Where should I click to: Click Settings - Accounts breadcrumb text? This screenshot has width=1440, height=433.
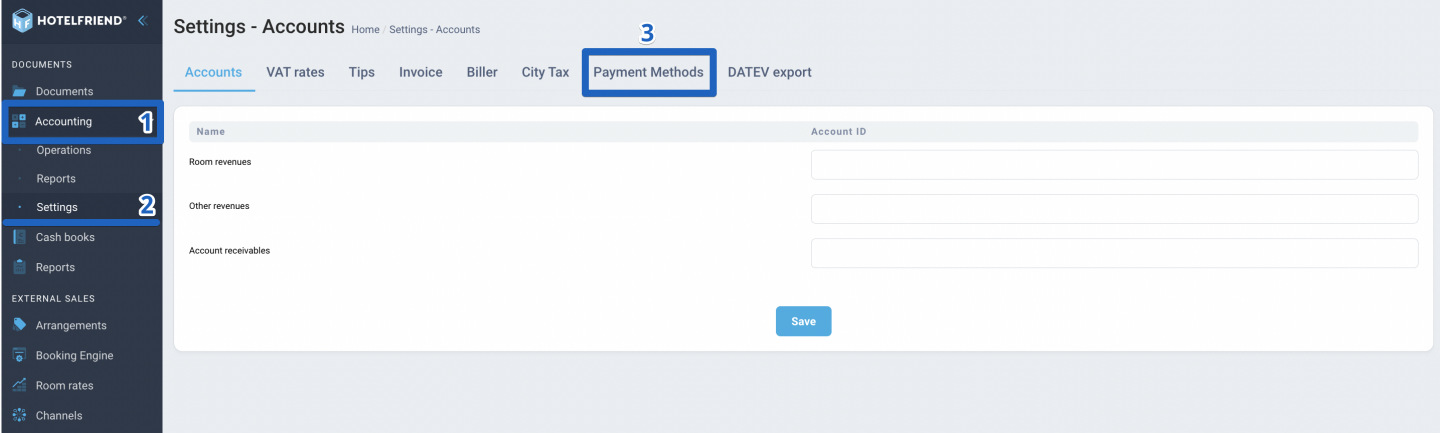point(435,30)
